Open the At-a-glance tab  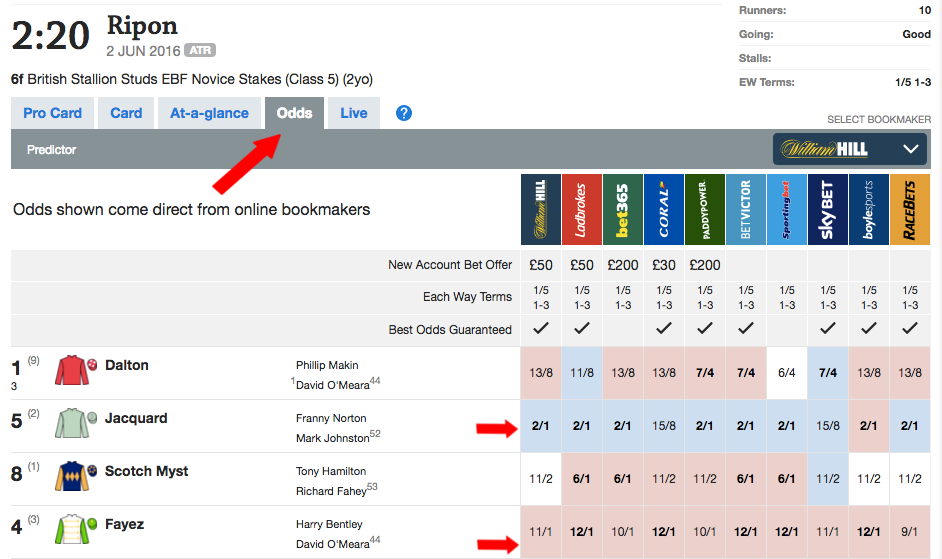click(x=209, y=113)
